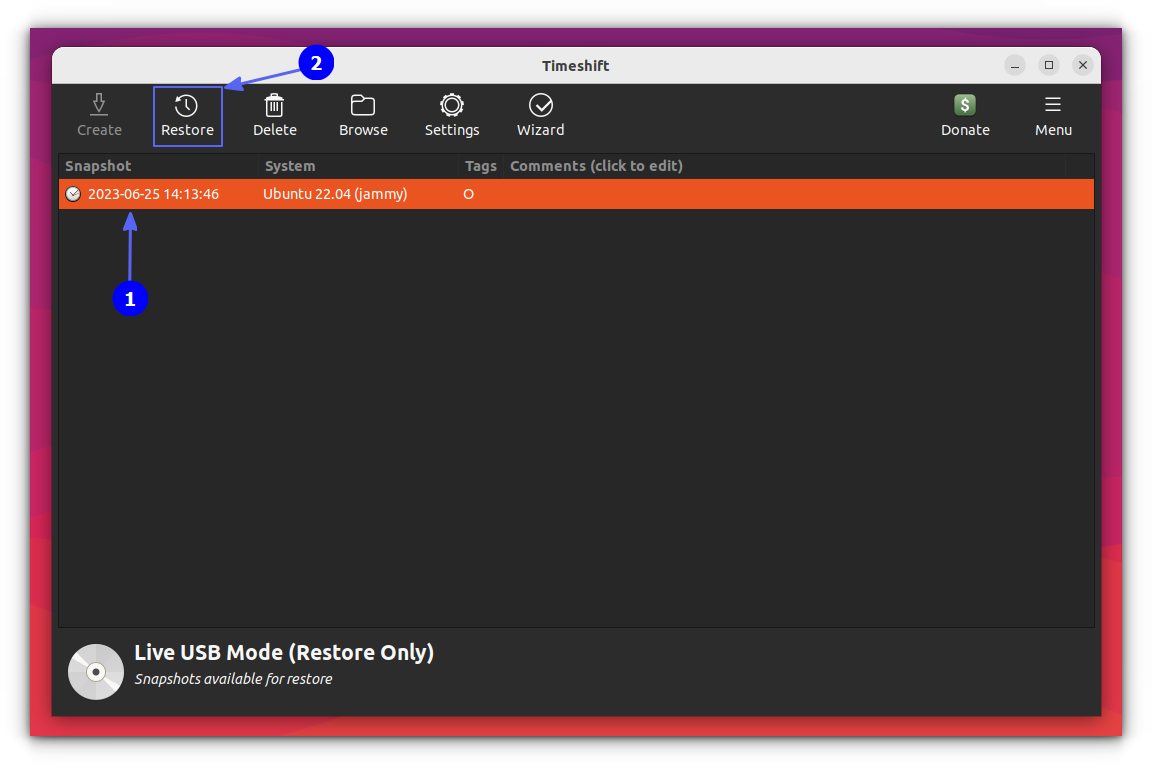Click the Snapshots available for restore text
This screenshot has height=768, width=1152.
[233, 679]
